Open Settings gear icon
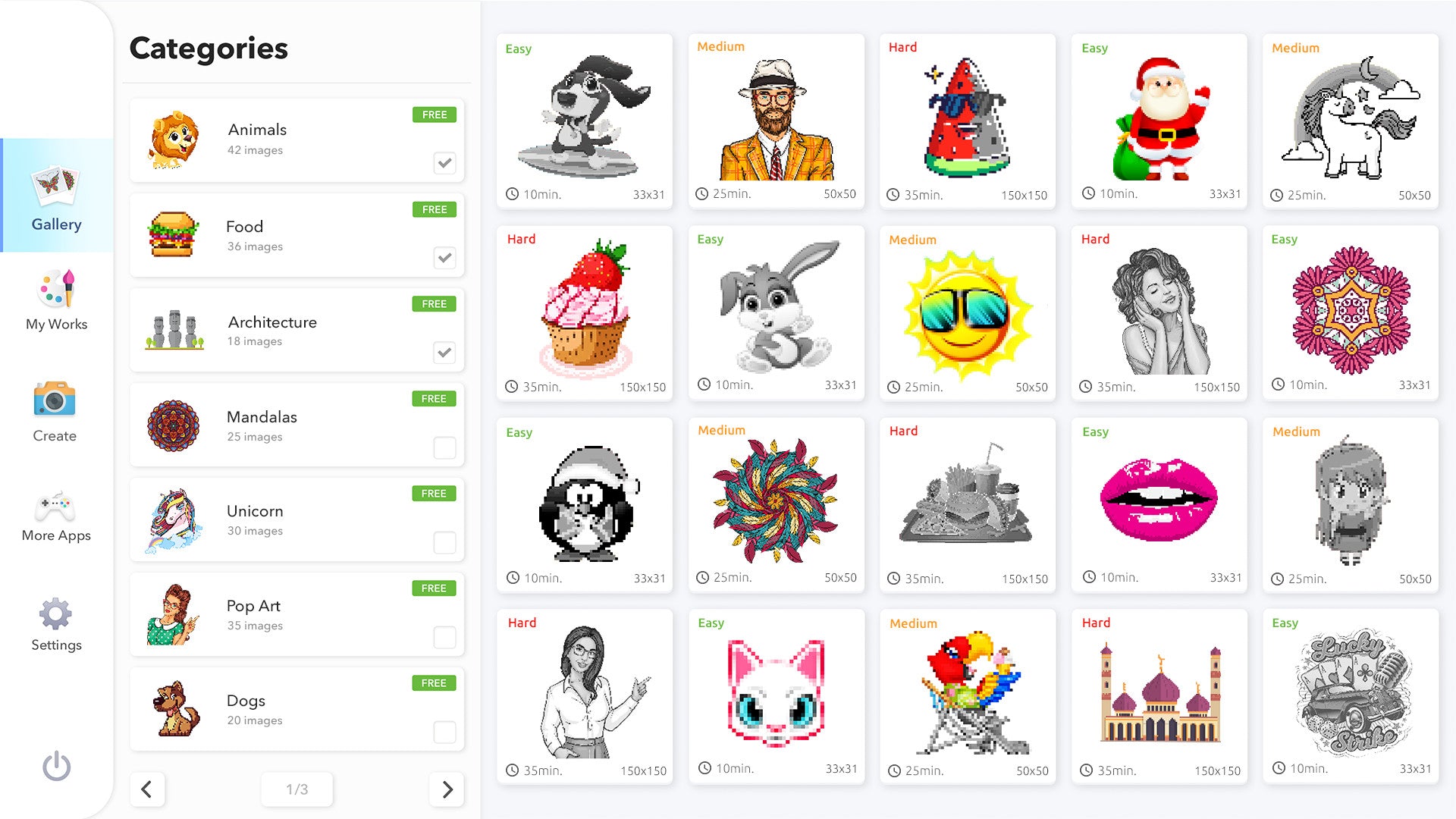1456x819 pixels. click(x=55, y=614)
